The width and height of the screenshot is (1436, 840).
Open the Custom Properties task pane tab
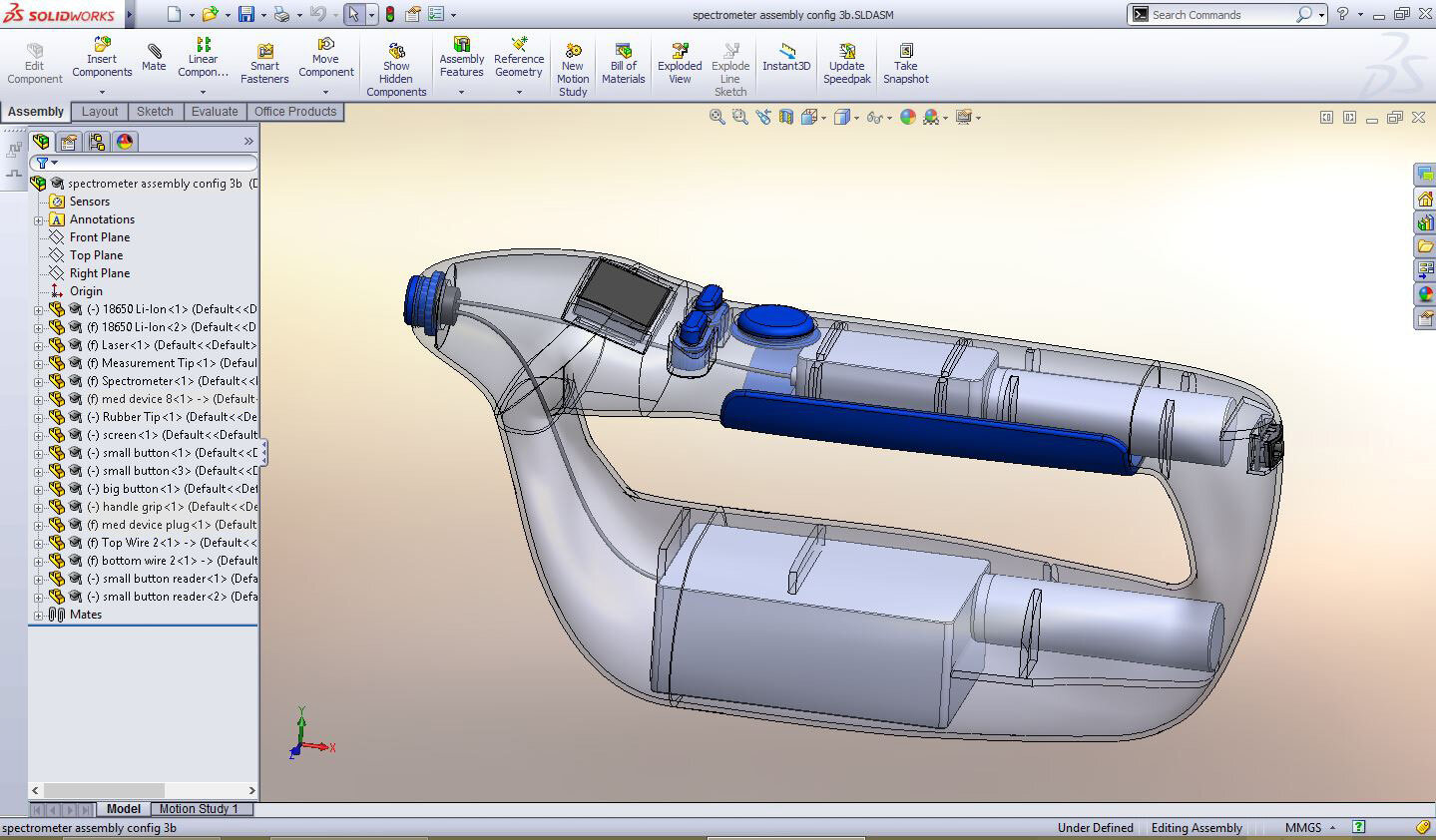[x=1425, y=318]
